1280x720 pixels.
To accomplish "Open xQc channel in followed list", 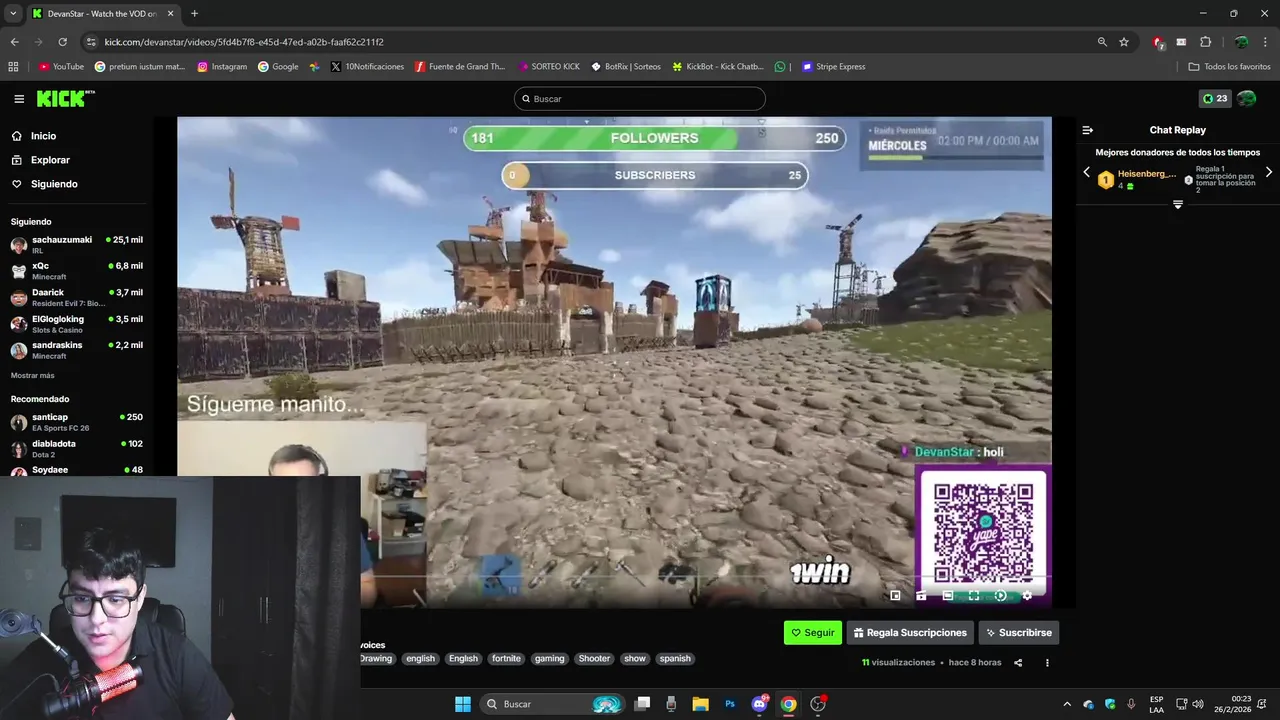I will tap(76, 271).
